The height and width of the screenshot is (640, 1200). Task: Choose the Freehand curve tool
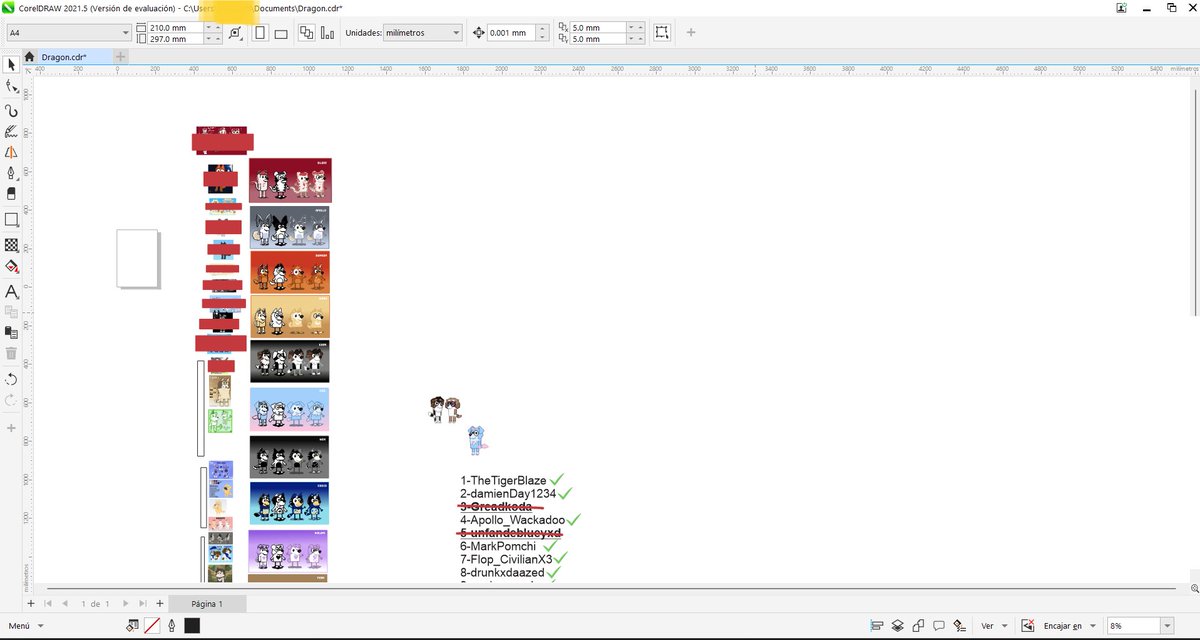[11, 110]
